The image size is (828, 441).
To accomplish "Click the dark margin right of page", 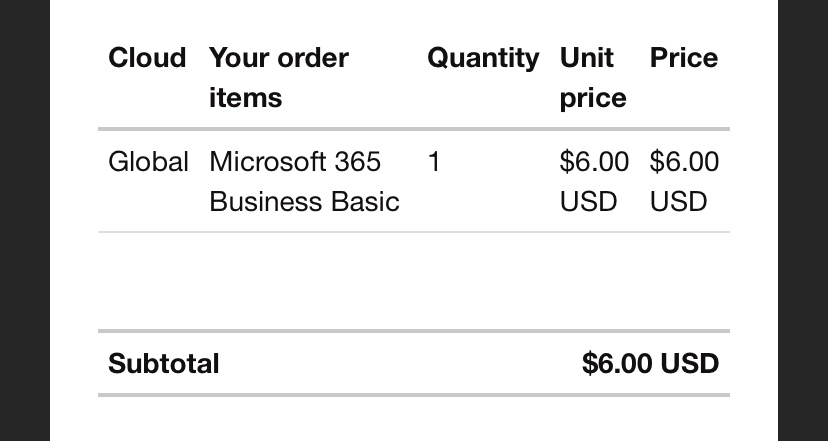I will click(x=803, y=220).
